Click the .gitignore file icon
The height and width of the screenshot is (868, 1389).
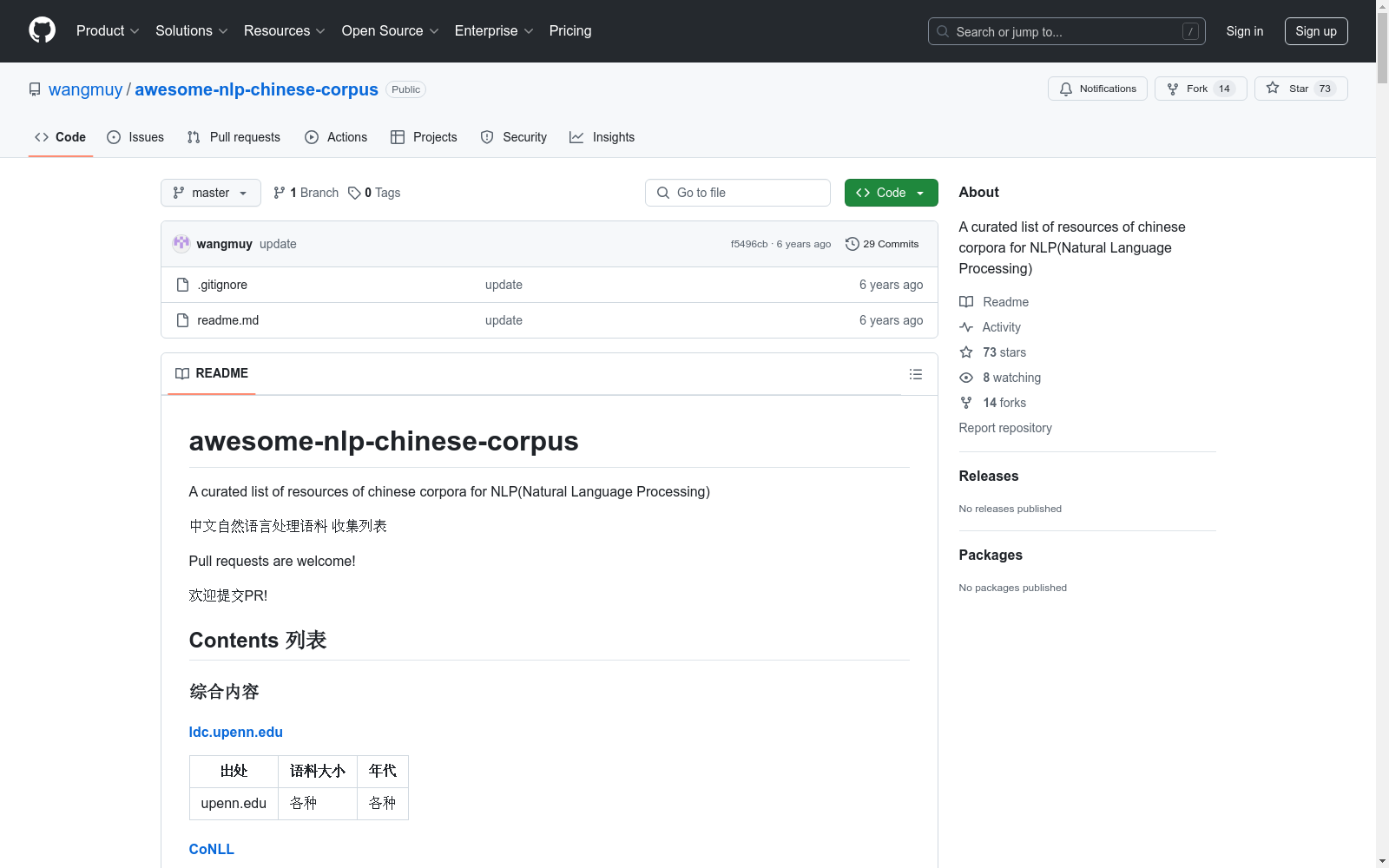coord(182,285)
